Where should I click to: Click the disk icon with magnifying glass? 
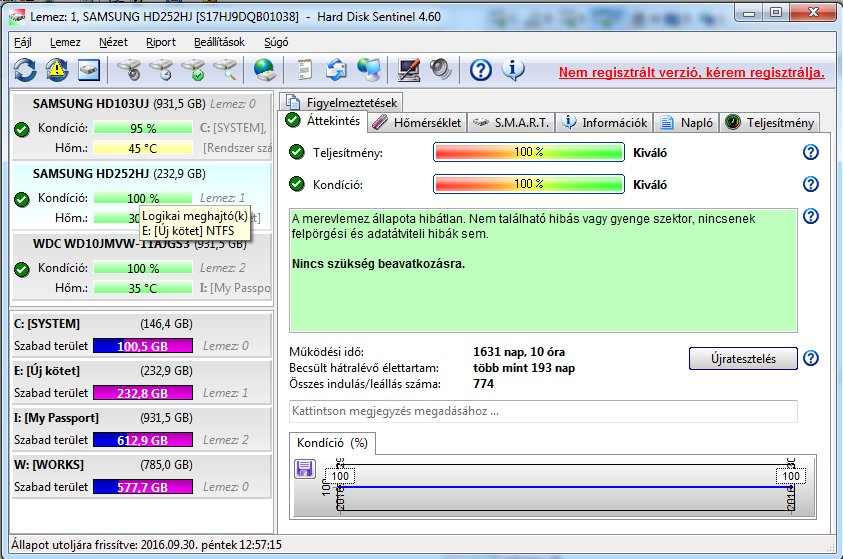point(225,70)
